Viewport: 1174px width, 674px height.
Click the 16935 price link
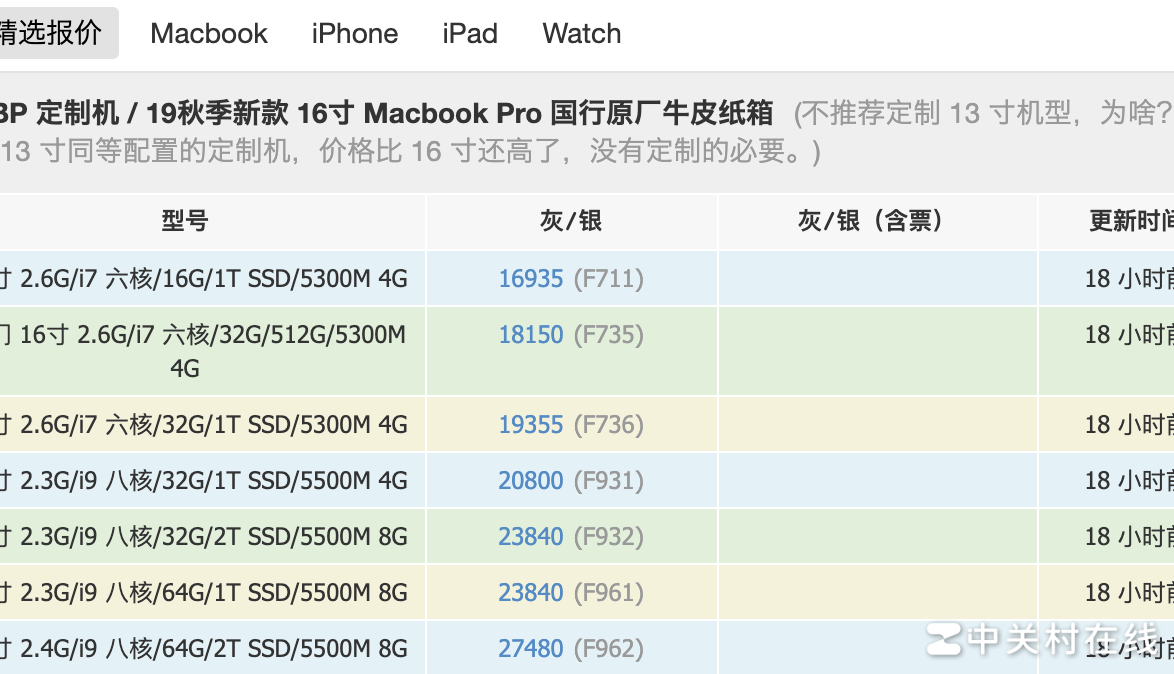click(531, 279)
